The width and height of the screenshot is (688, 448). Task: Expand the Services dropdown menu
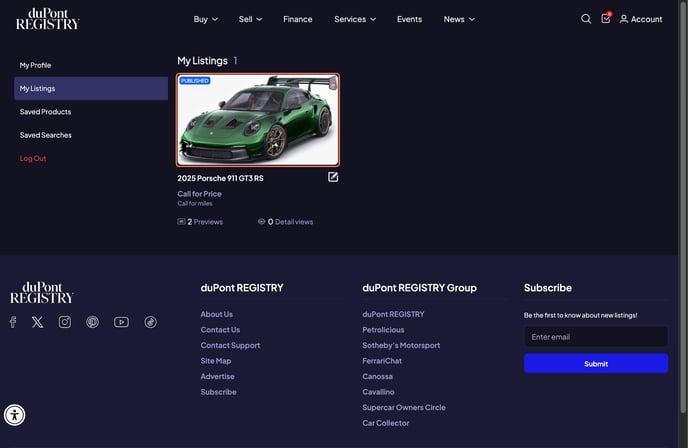pos(355,19)
